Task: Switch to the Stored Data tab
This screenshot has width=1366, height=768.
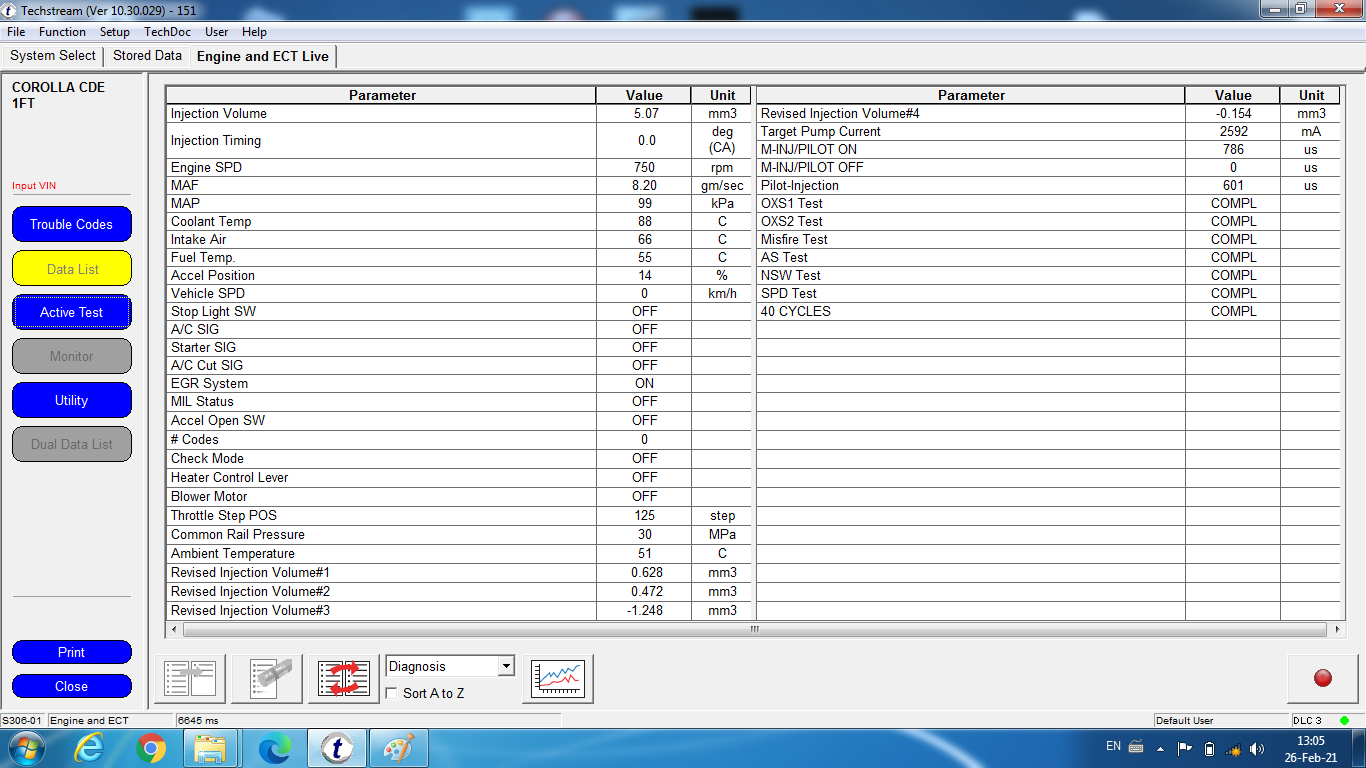Action: tap(147, 56)
